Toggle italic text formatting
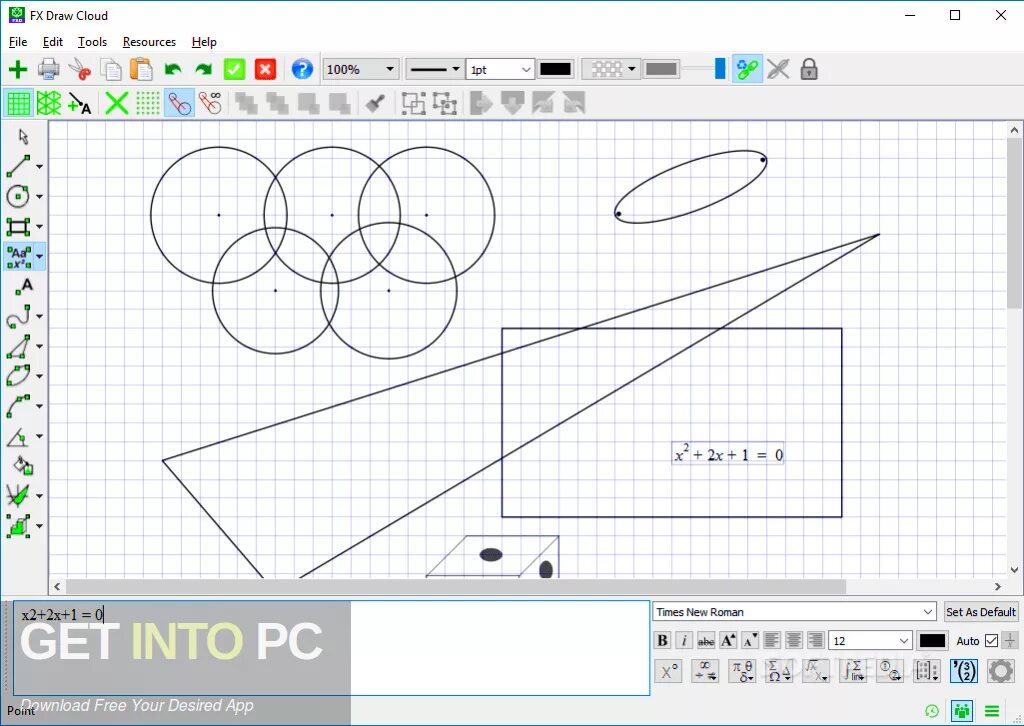1024x726 pixels. coord(684,640)
